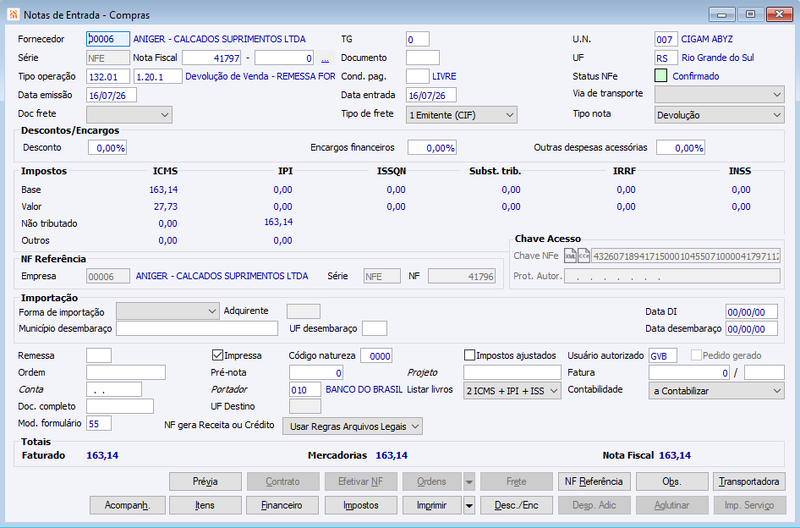Expand the Contabilidade dropdown
Image resolution: width=800 pixels, height=528 pixels.
716,391
